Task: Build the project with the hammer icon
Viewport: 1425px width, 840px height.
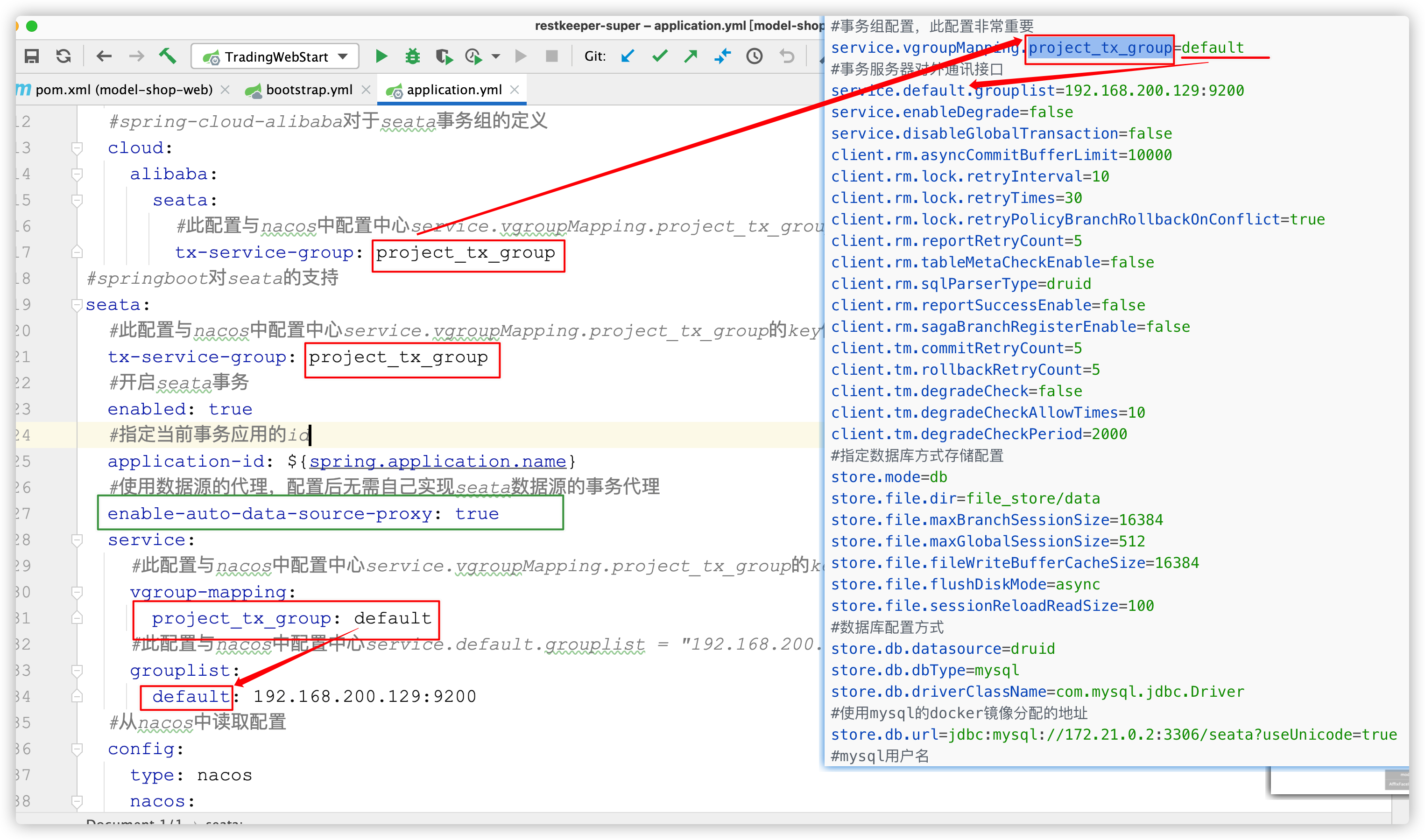Action: point(168,56)
